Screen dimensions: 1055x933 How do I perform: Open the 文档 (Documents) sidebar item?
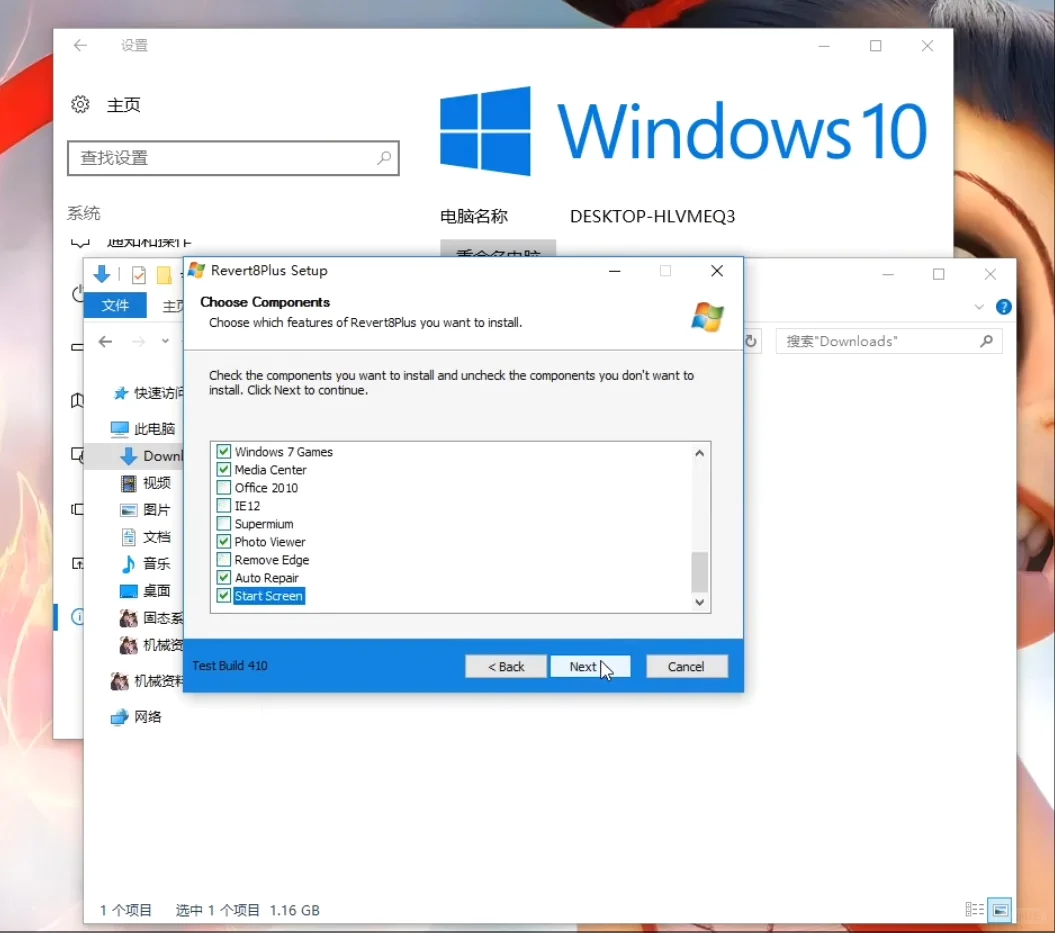[157, 536]
